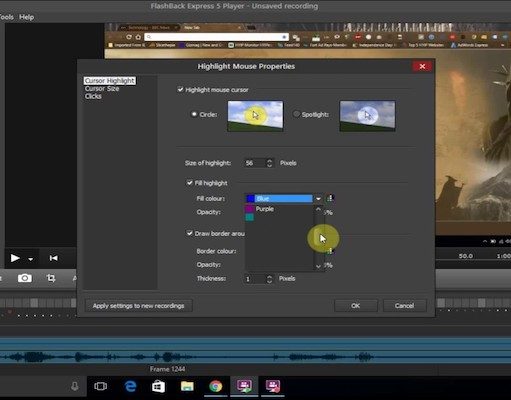The height and width of the screenshot is (400, 511).
Task: Close Highlight Mouse Properties dialog
Action: (x=422, y=66)
